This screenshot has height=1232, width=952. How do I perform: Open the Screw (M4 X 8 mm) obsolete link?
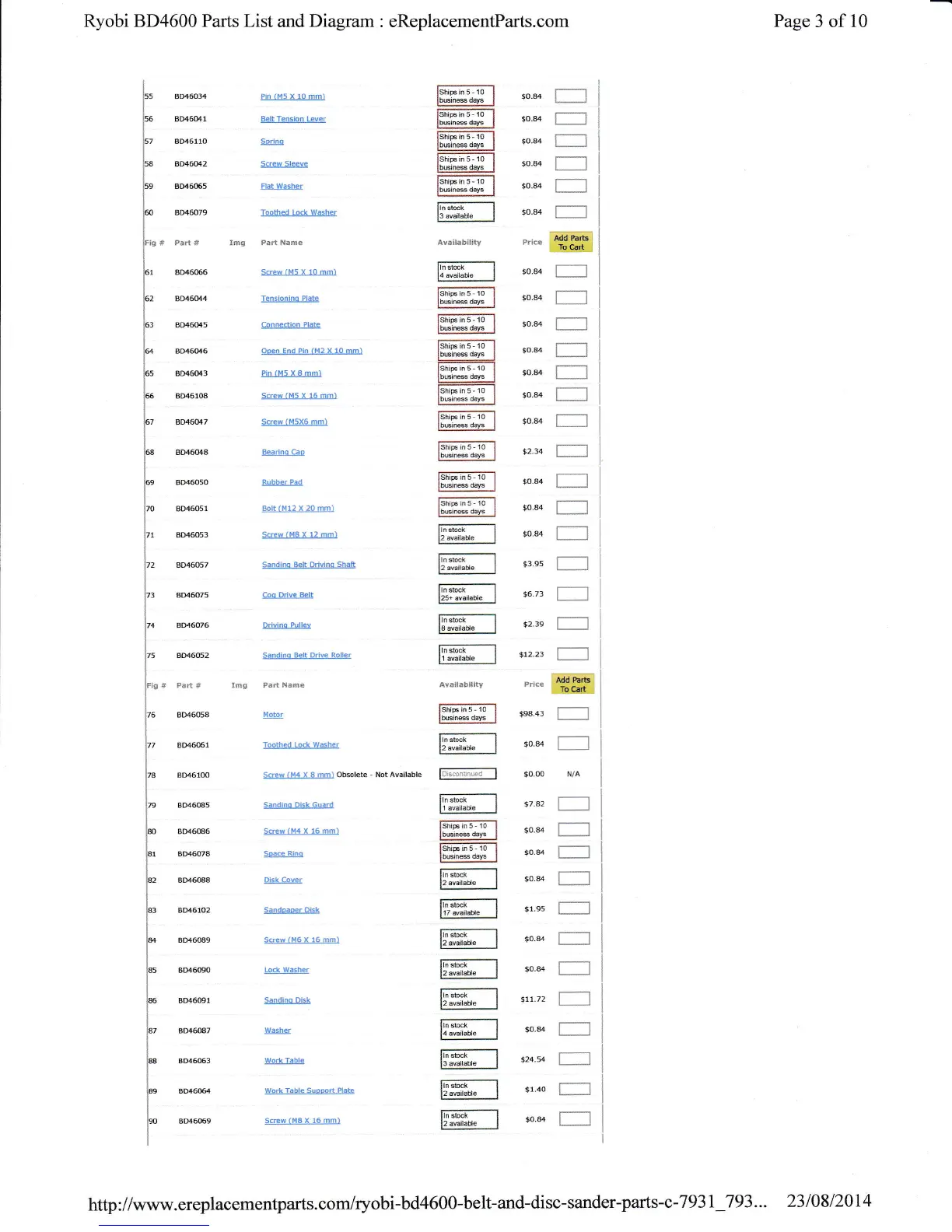coord(299,775)
